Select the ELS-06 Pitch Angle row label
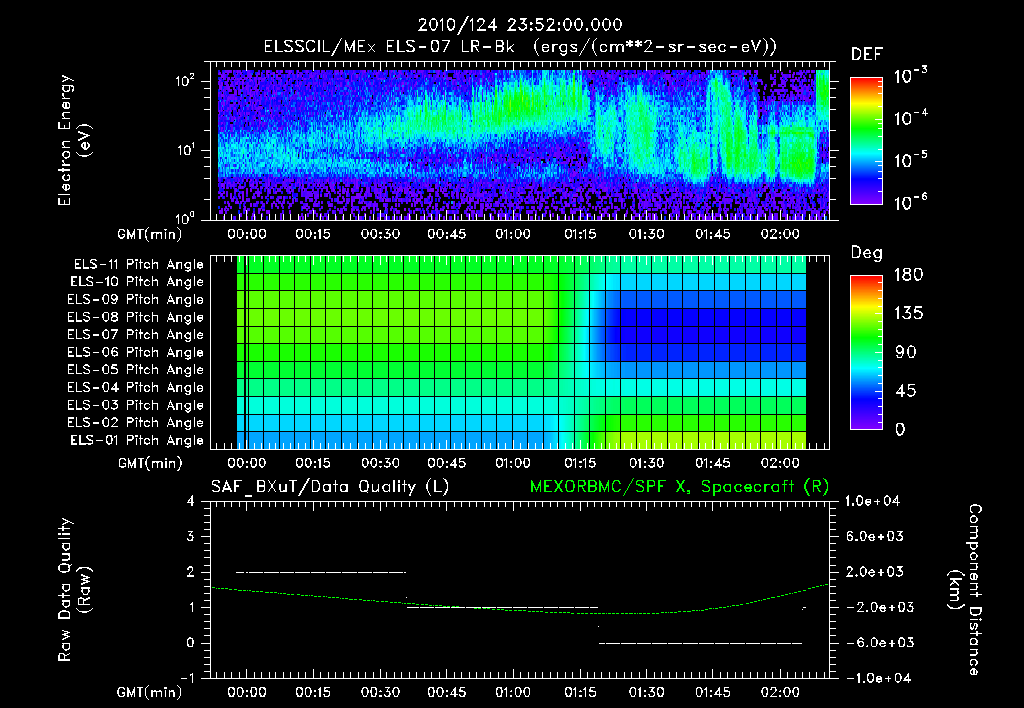This screenshot has height=708, width=1024. [x=136, y=352]
